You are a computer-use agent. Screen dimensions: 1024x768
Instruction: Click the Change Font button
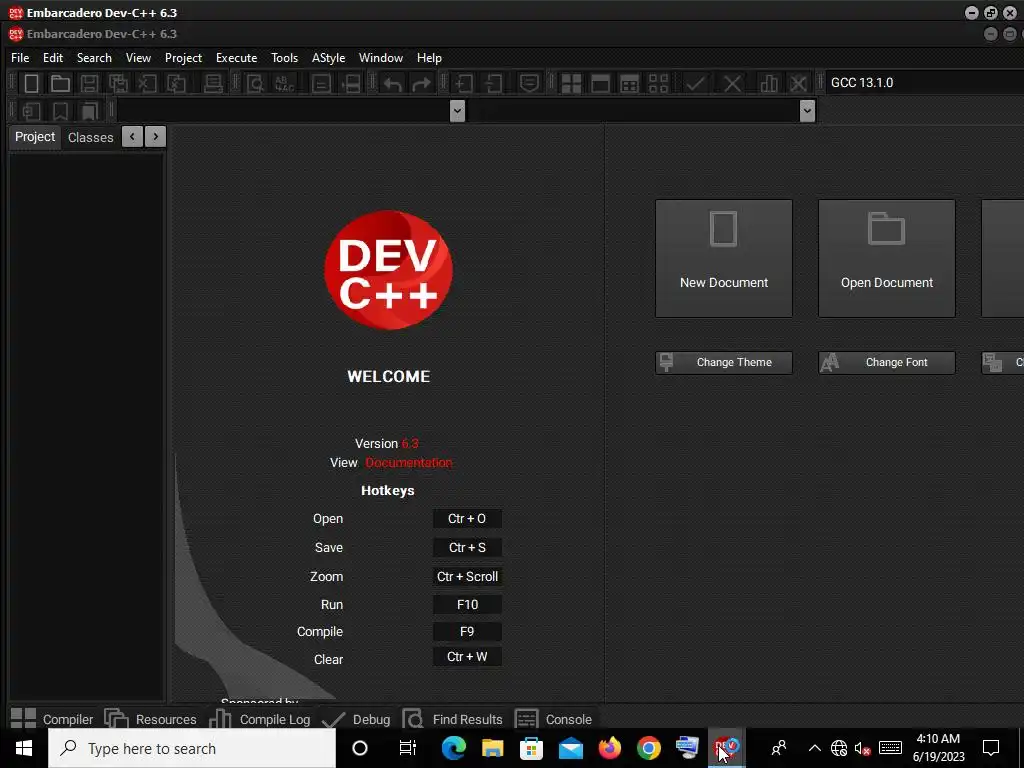pos(886,362)
